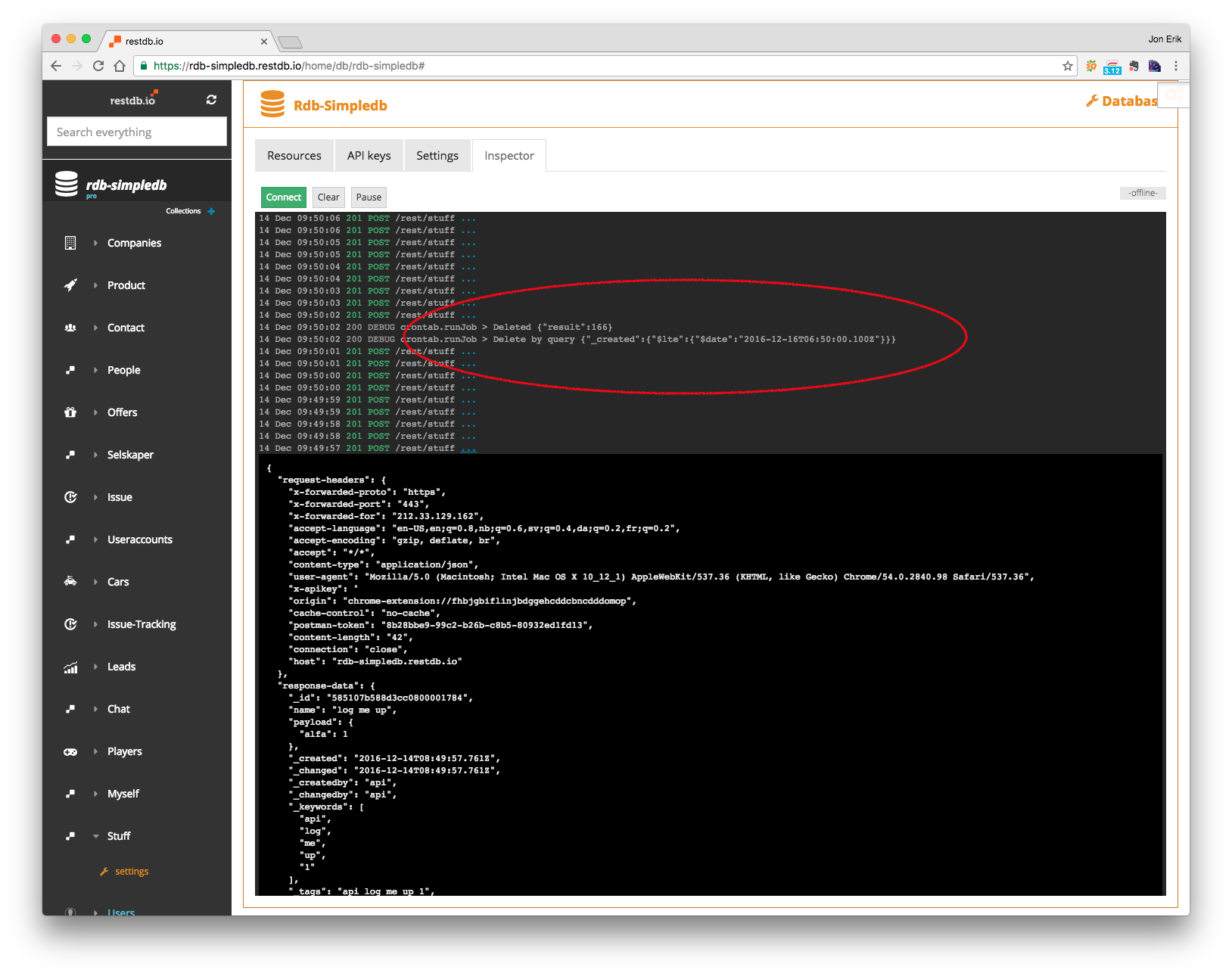Open the Issue-Tracking collection
Screen dimensions: 1232x976
click(x=142, y=624)
